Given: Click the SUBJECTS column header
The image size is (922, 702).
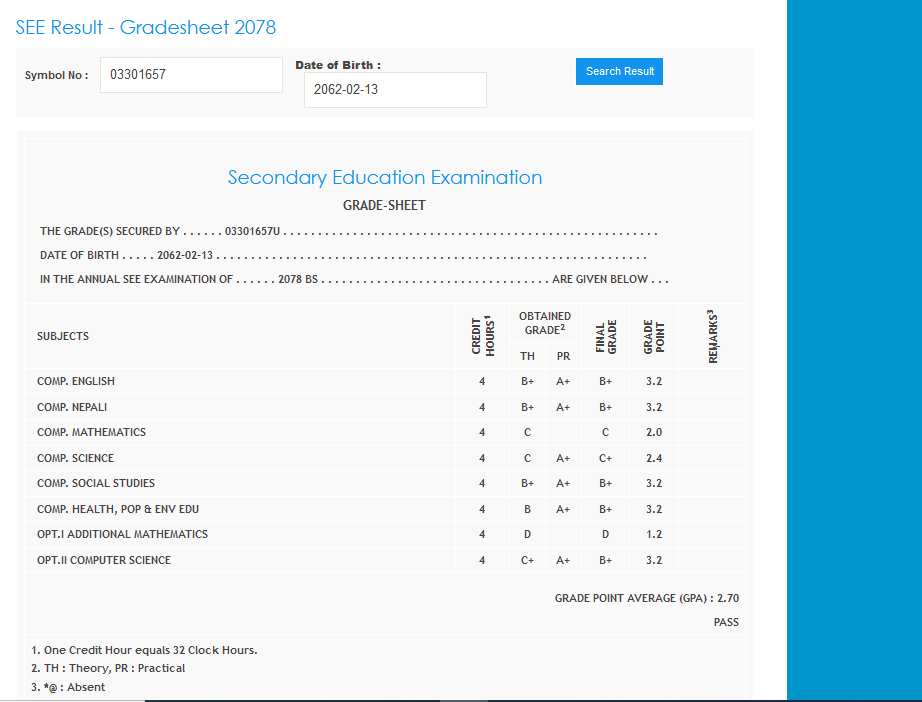Looking at the screenshot, I should click(63, 336).
